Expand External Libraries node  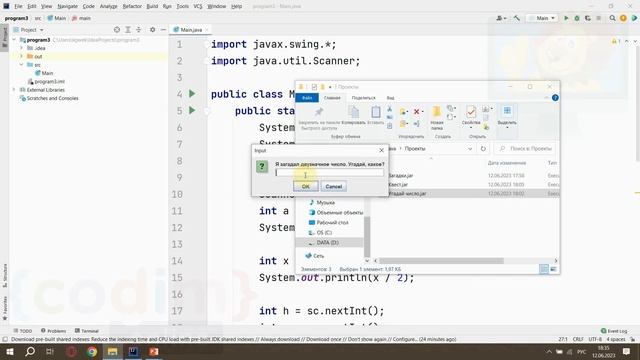pyautogui.click(x=14, y=90)
